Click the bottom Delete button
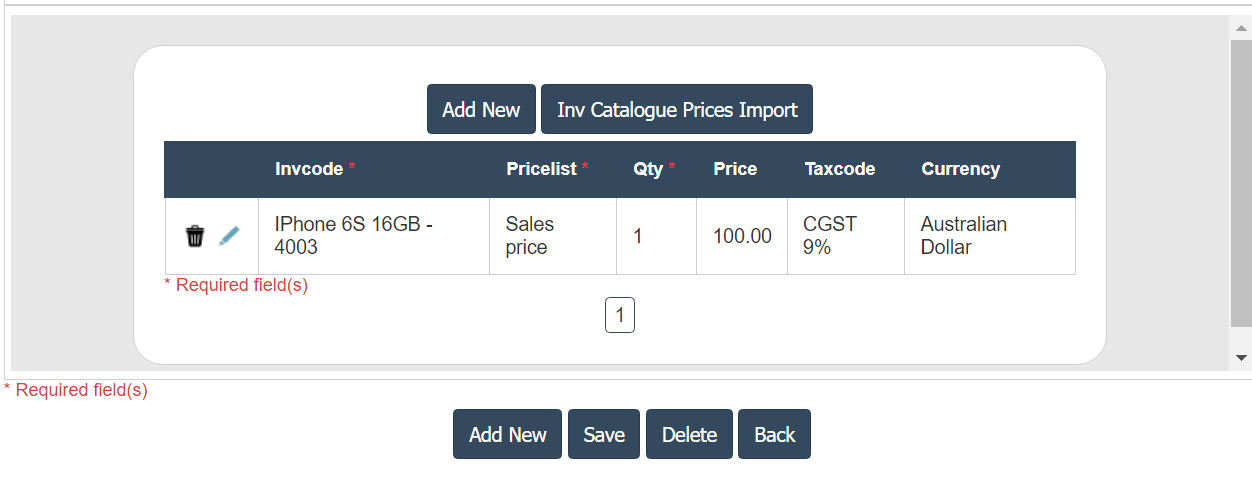Image resolution: width=1252 pixels, height=484 pixels. point(689,434)
